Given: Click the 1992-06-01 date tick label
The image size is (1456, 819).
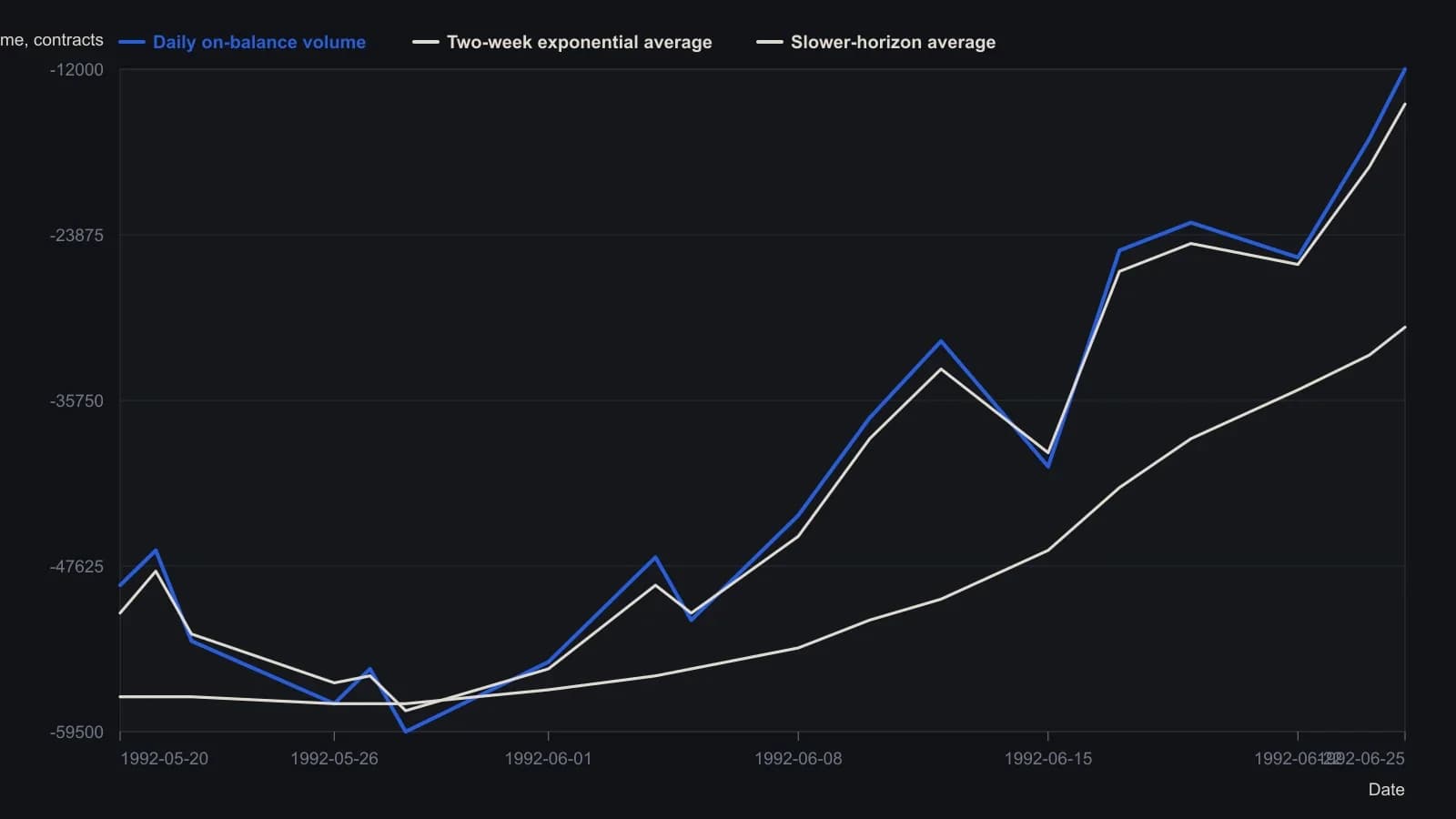Looking at the screenshot, I should click(x=548, y=759).
